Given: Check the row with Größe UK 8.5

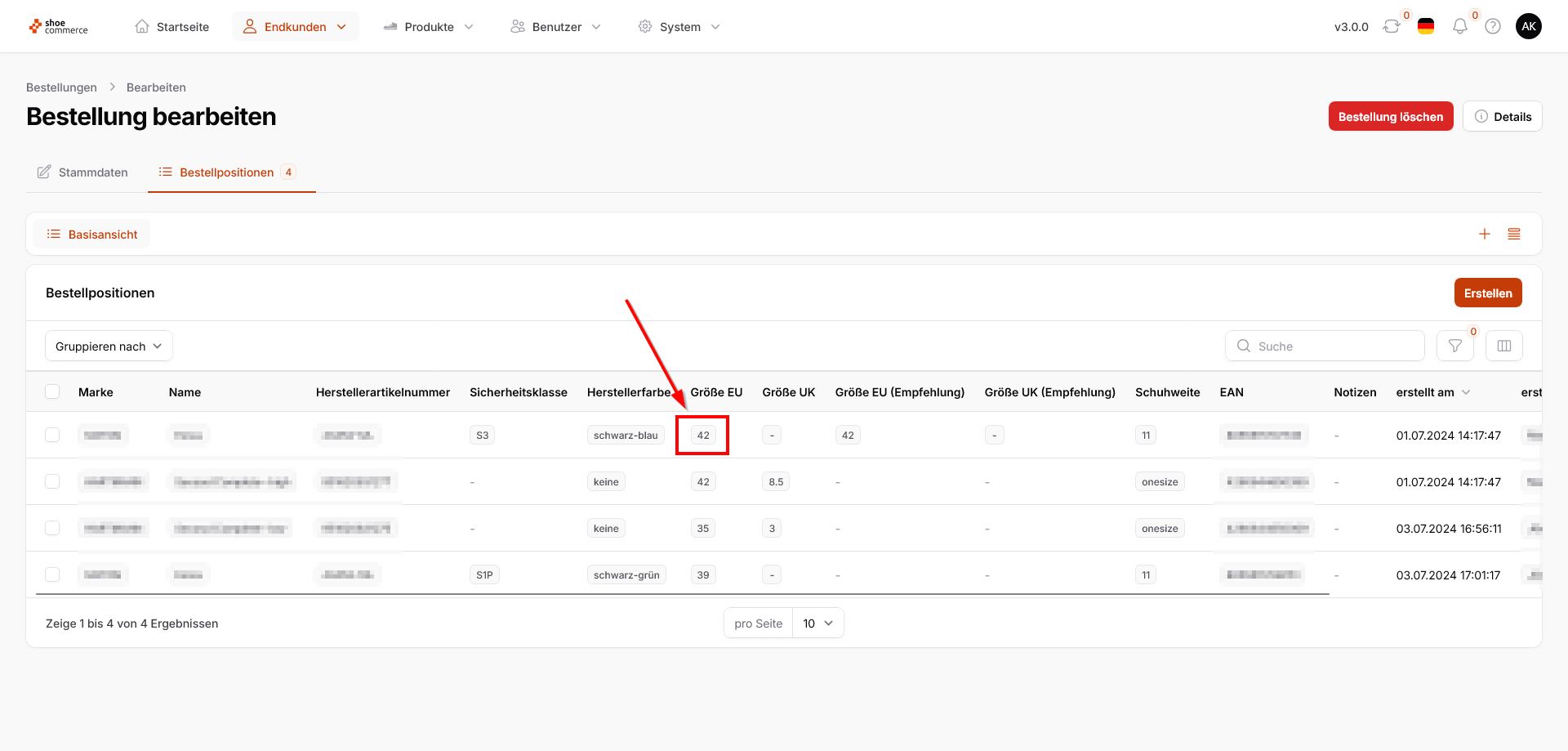Looking at the screenshot, I should coord(52,481).
